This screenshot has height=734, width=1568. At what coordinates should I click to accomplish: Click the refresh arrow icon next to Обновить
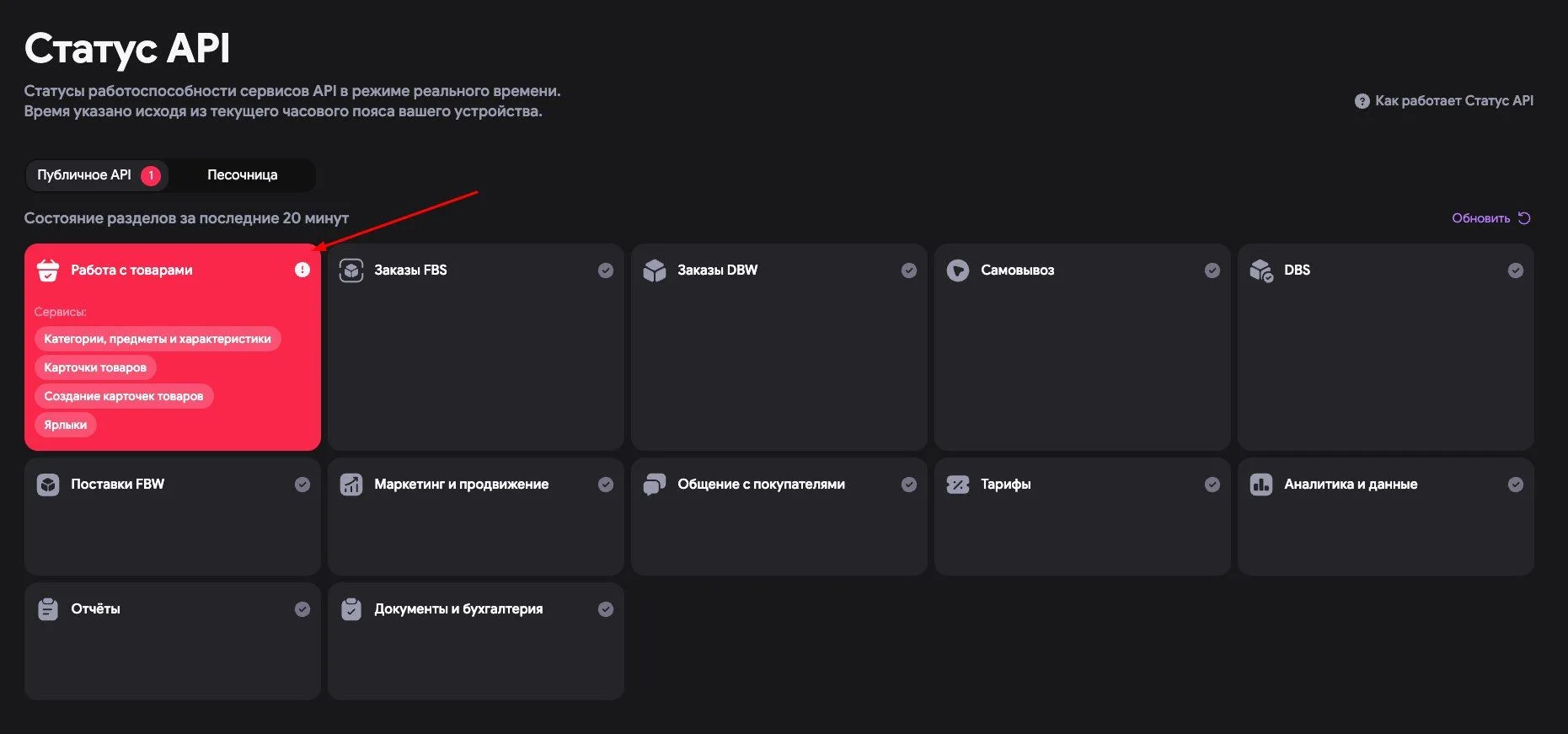1524,218
